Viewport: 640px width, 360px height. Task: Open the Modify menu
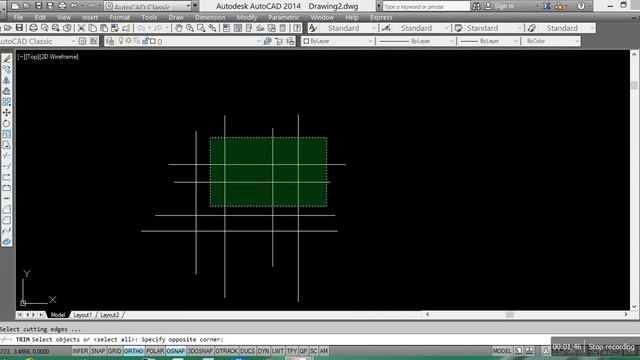click(x=247, y=18)
